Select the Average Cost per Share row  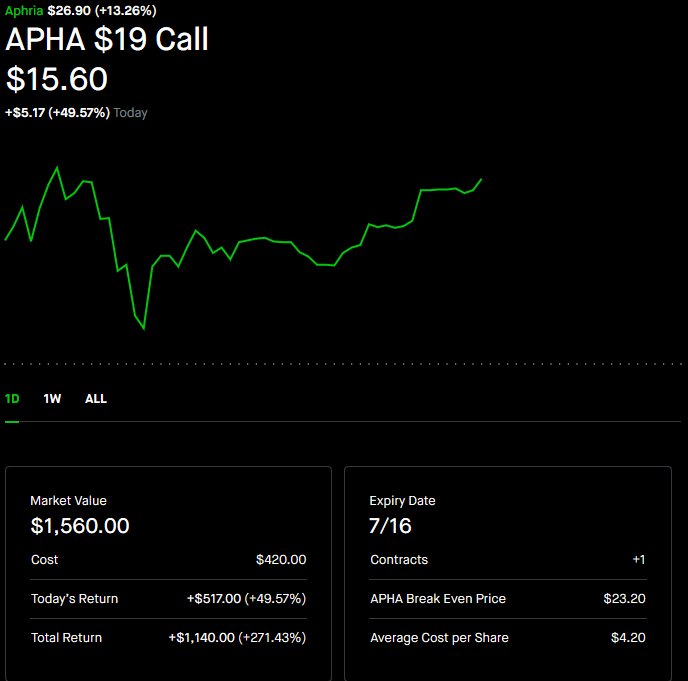[x=507, y=637]
